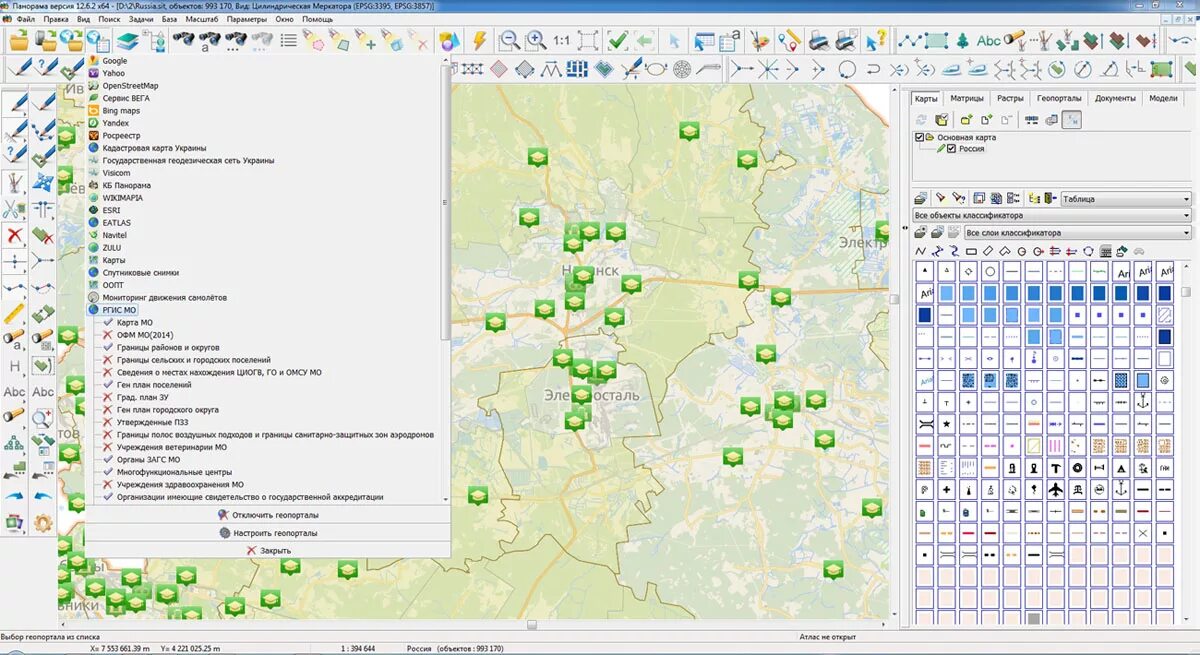1200x655 pixels.
Task: Switch to the Модели tab
Action: coord(1163,99)
